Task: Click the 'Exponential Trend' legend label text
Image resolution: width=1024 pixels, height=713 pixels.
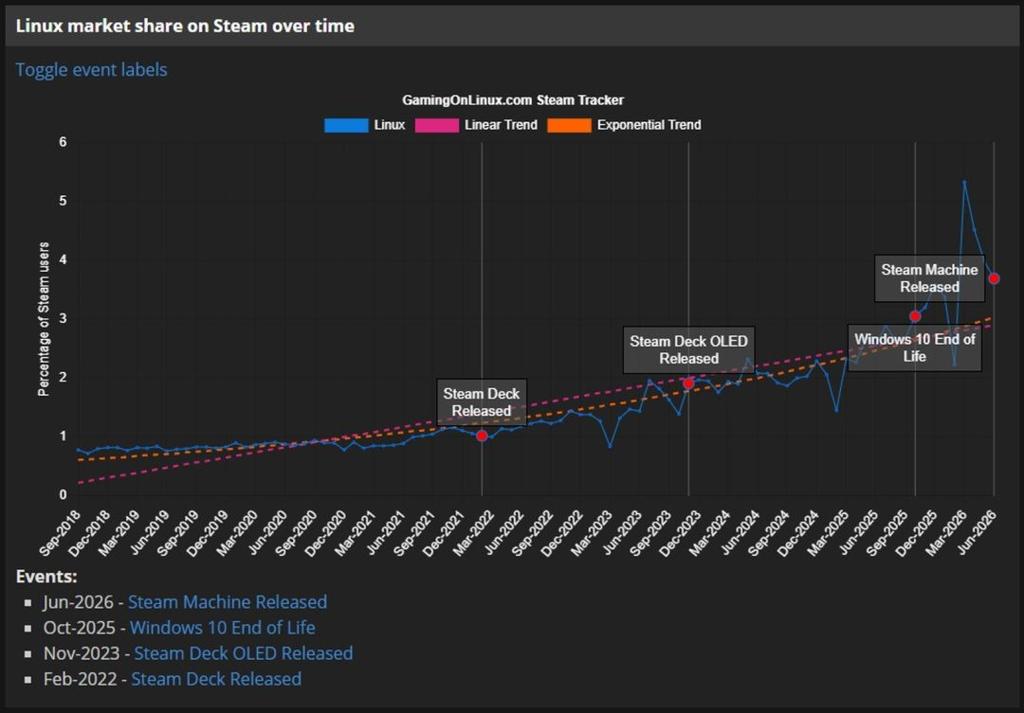Action: click(x=649, y=125)
